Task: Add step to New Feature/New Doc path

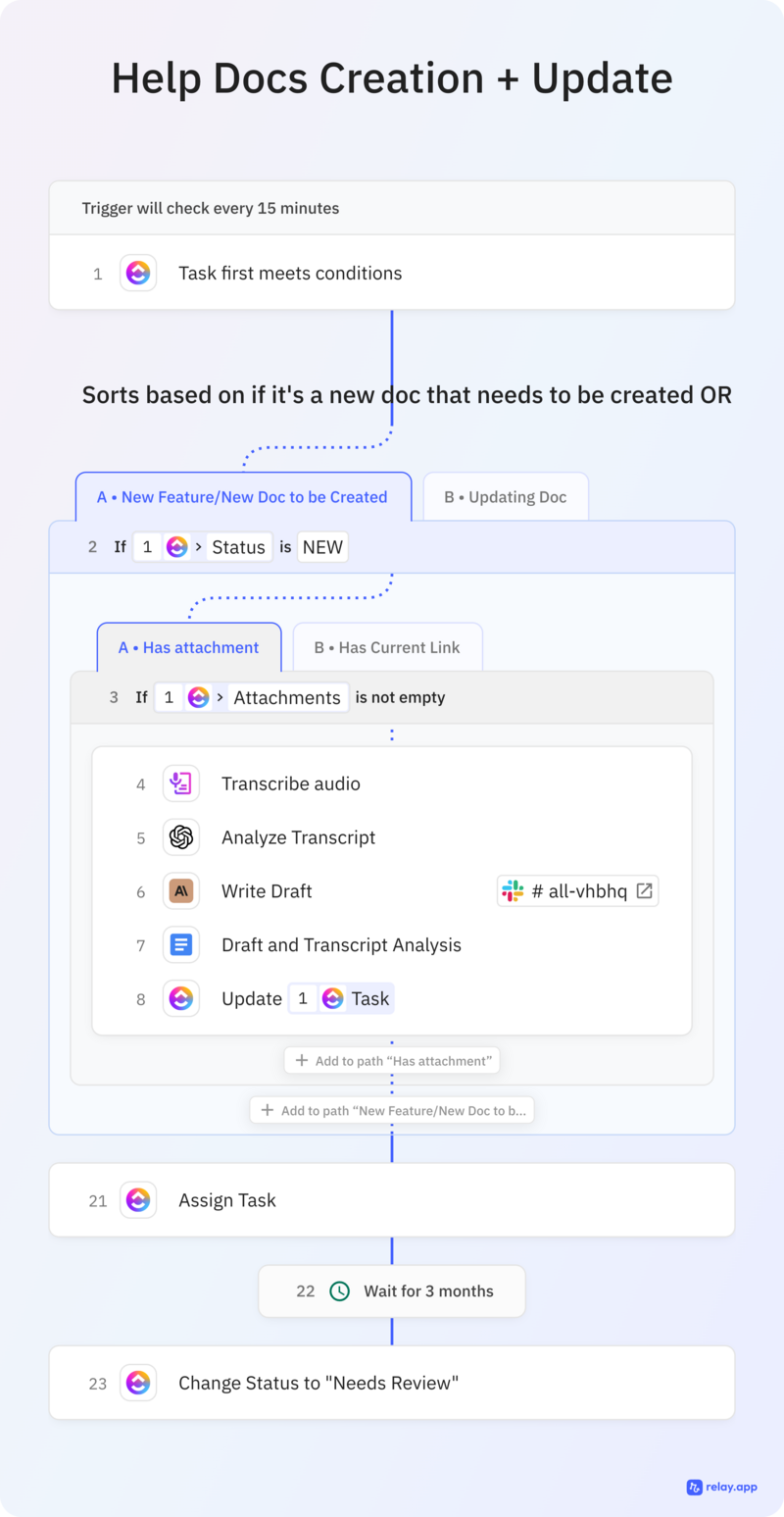Action: [392, 1111]
